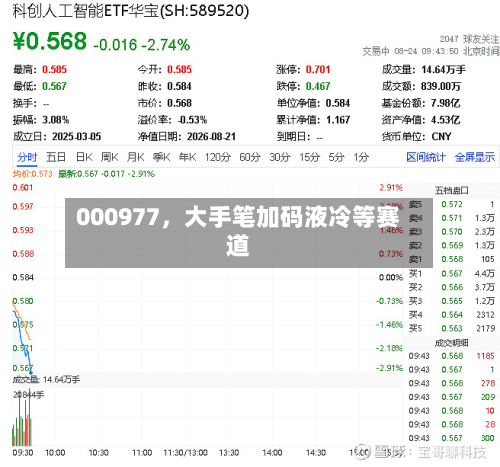Screen dimensions: 500x467
Task: Select the 30分 interval tab
Action: click(280, 157)
